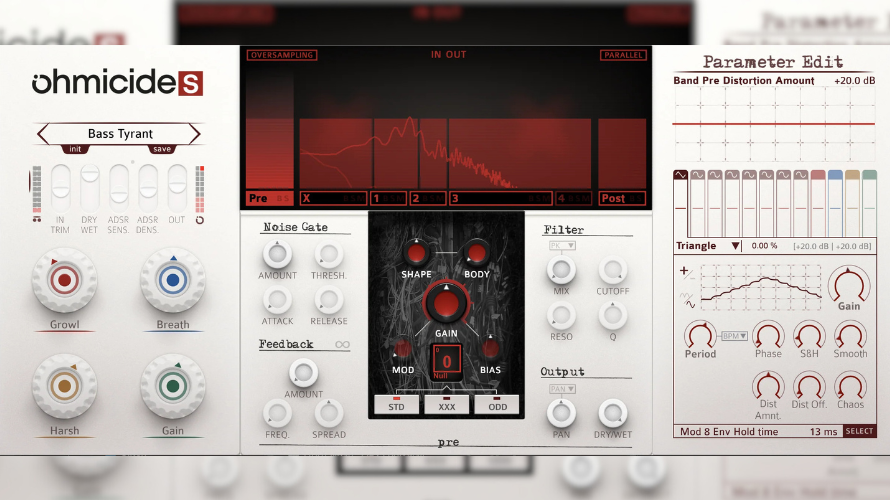The image size is (890, 500).
Task: Click the Dist Amnt. knob
Action: (x=768, y=386)
